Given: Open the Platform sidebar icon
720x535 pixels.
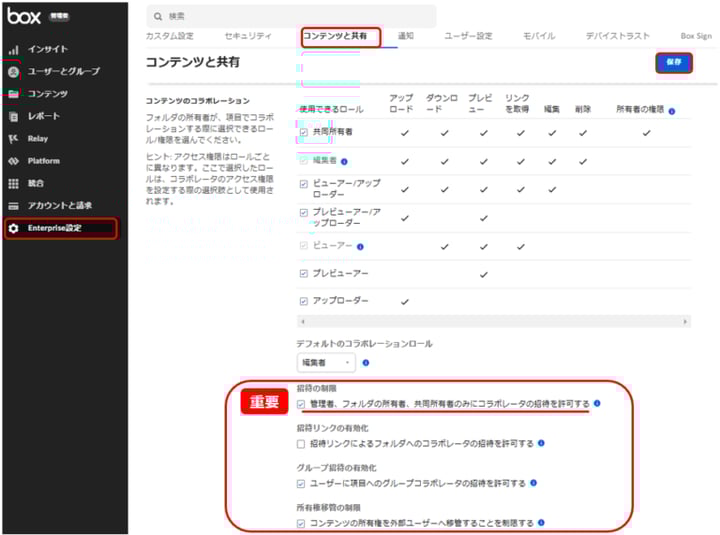Looking at the screenshot, I should click(x=14, y=161).
